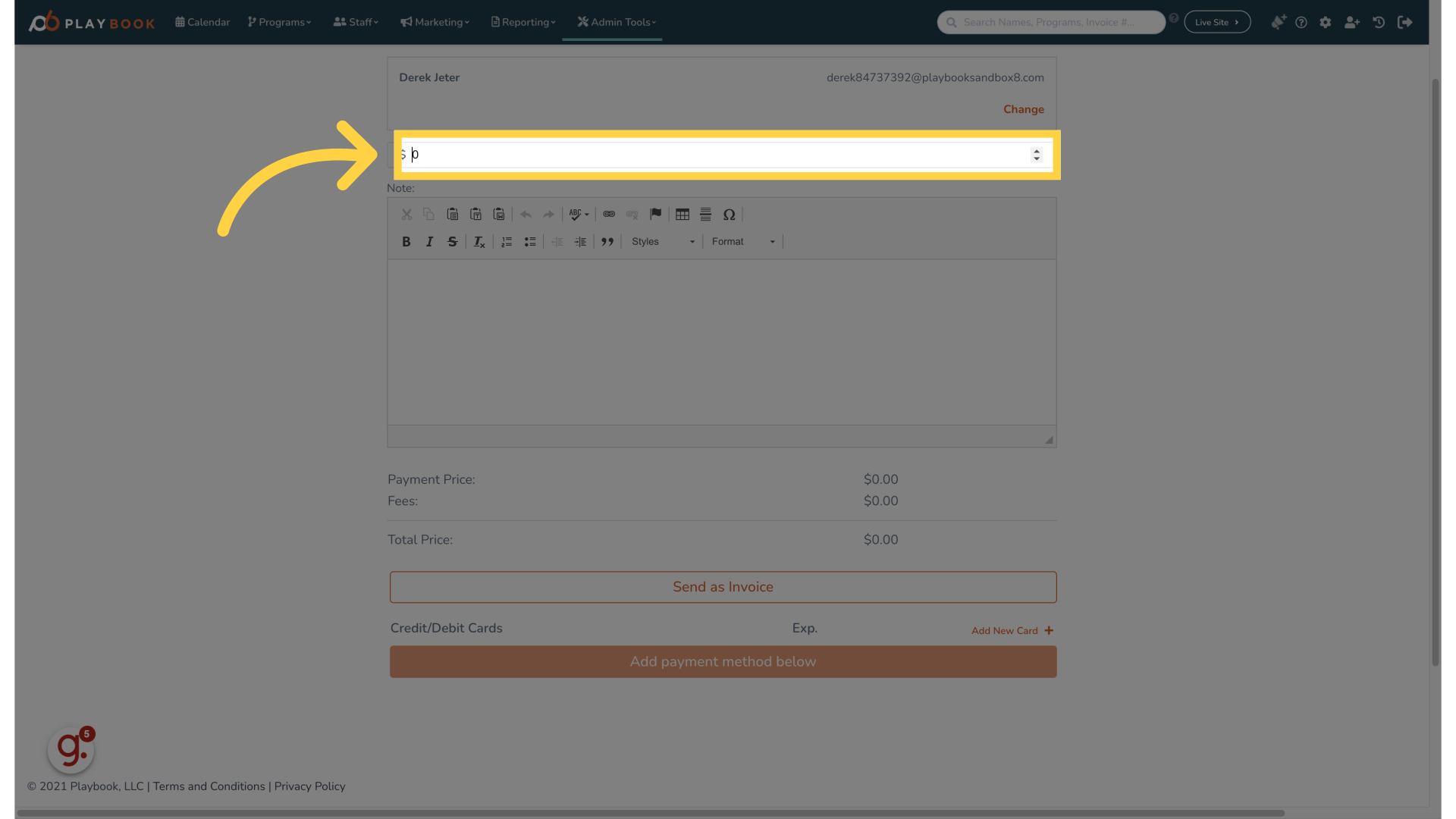Viewport: 1456px width, 819px height.
Task: Click the Add payment method below button
Action: 723,662
